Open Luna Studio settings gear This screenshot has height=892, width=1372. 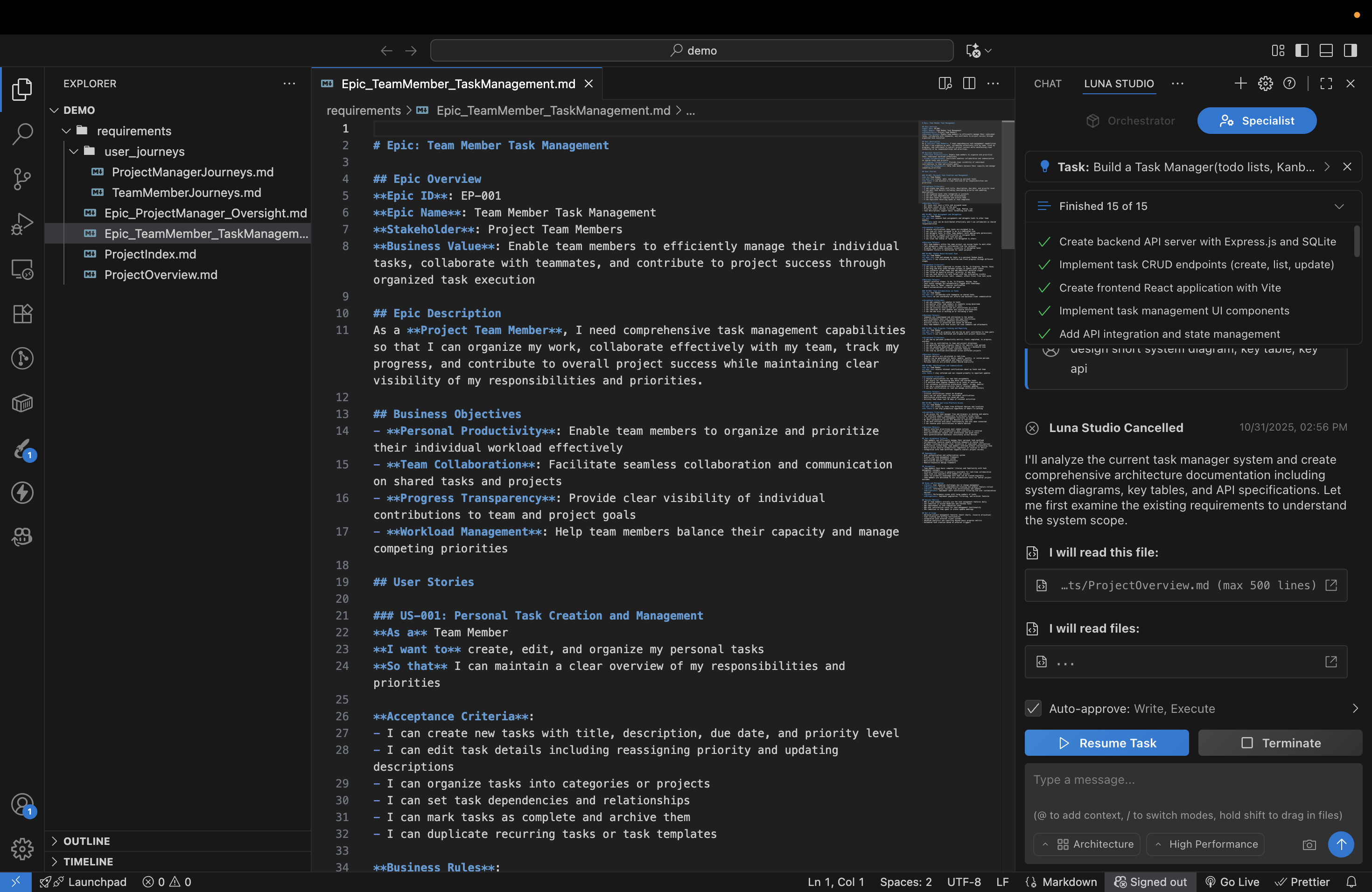click(1265, 84)
